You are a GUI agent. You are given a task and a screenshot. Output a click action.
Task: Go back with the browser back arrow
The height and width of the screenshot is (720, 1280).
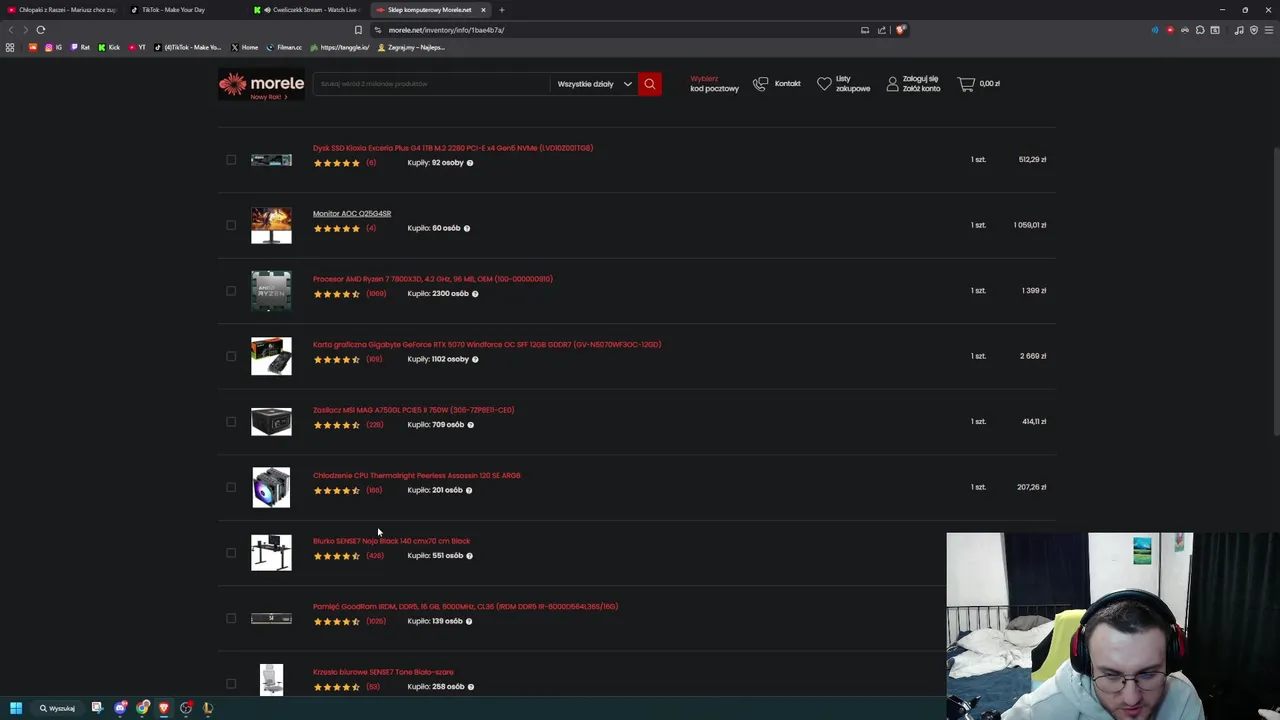click(11, 30)
